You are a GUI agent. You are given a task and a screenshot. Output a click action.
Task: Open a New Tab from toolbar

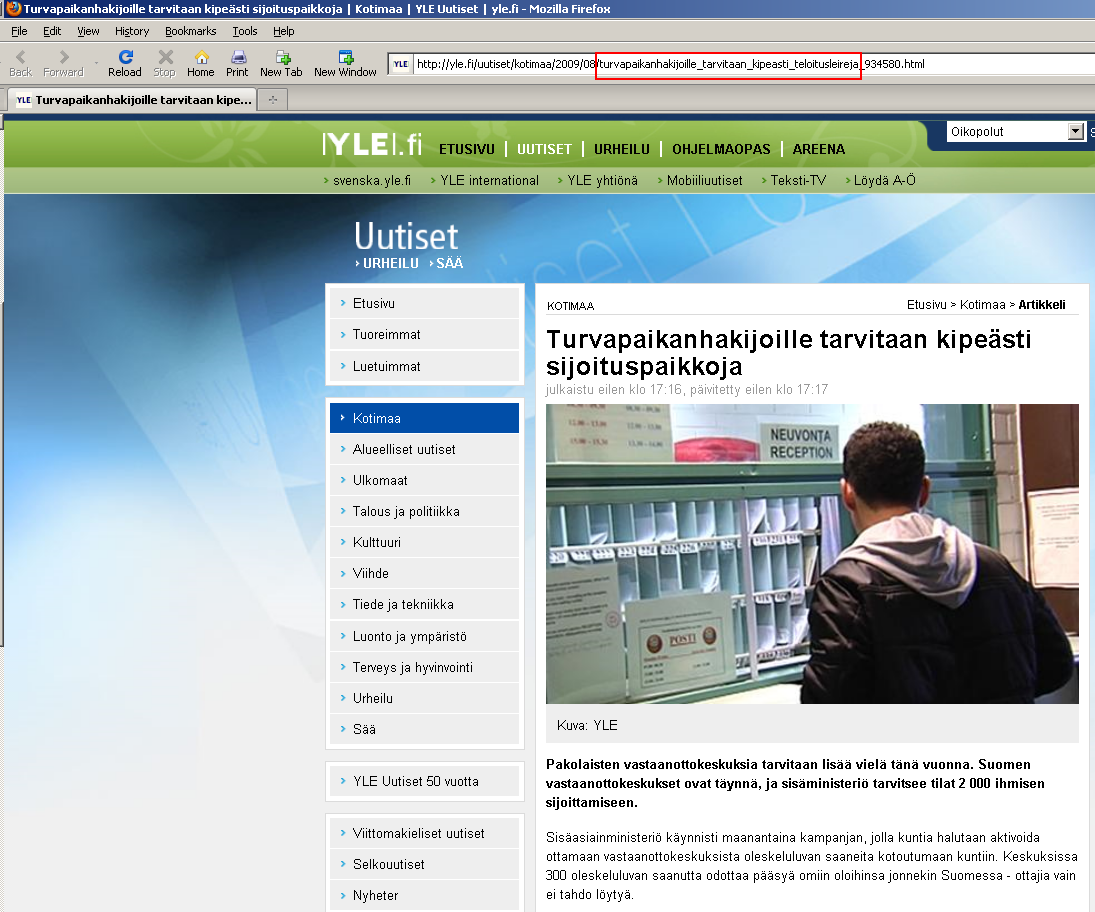[281, 58]
